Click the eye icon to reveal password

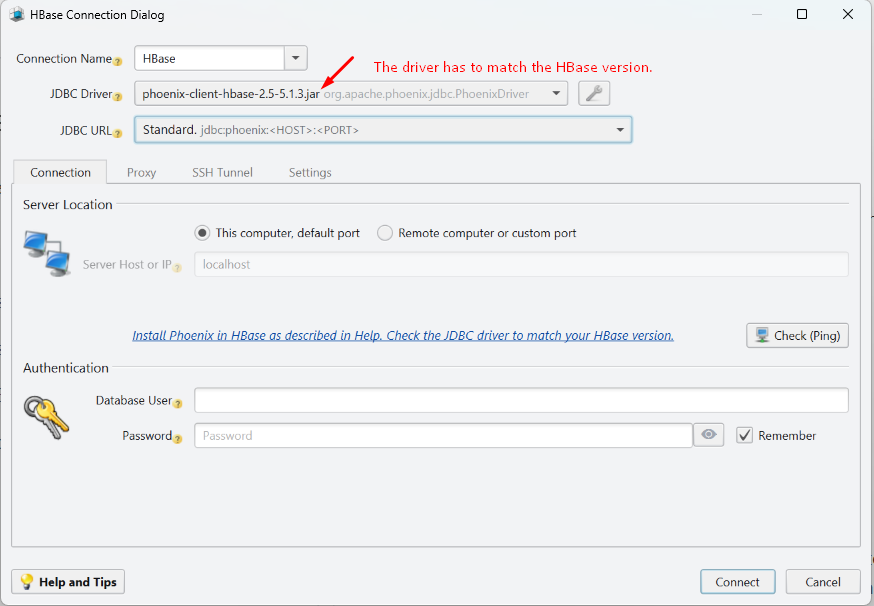click(x=708, y=434)
